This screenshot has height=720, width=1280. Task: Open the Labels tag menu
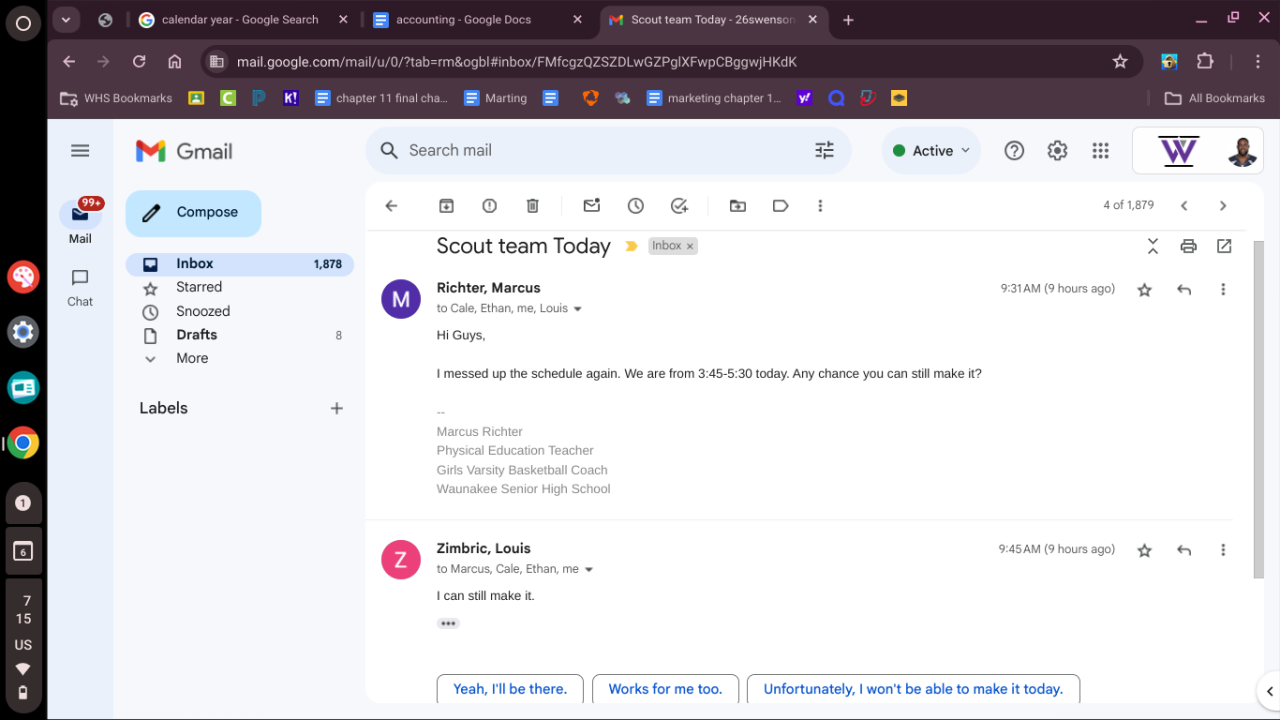(x=781, y=206)
